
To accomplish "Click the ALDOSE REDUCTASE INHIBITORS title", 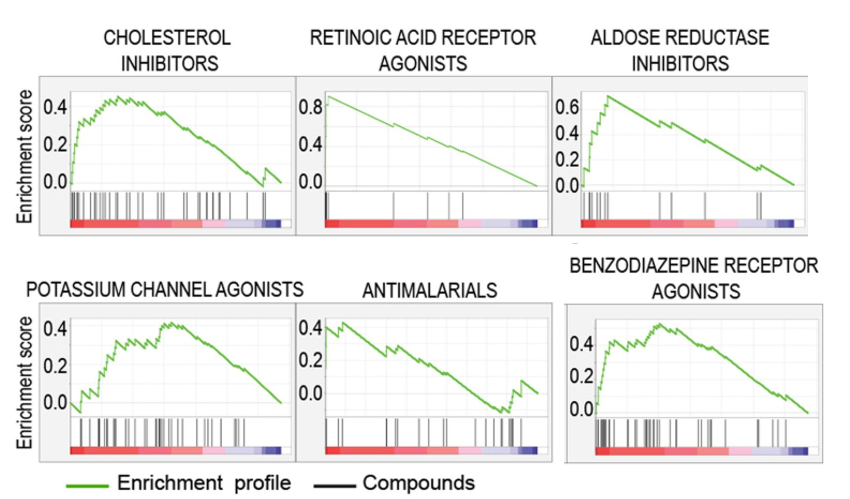I will coord(681,50).
